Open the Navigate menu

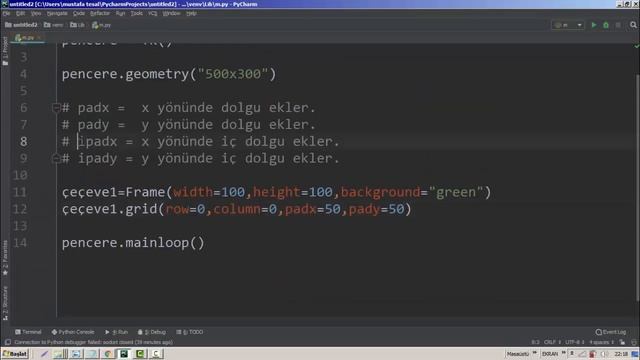coord(57,13)
